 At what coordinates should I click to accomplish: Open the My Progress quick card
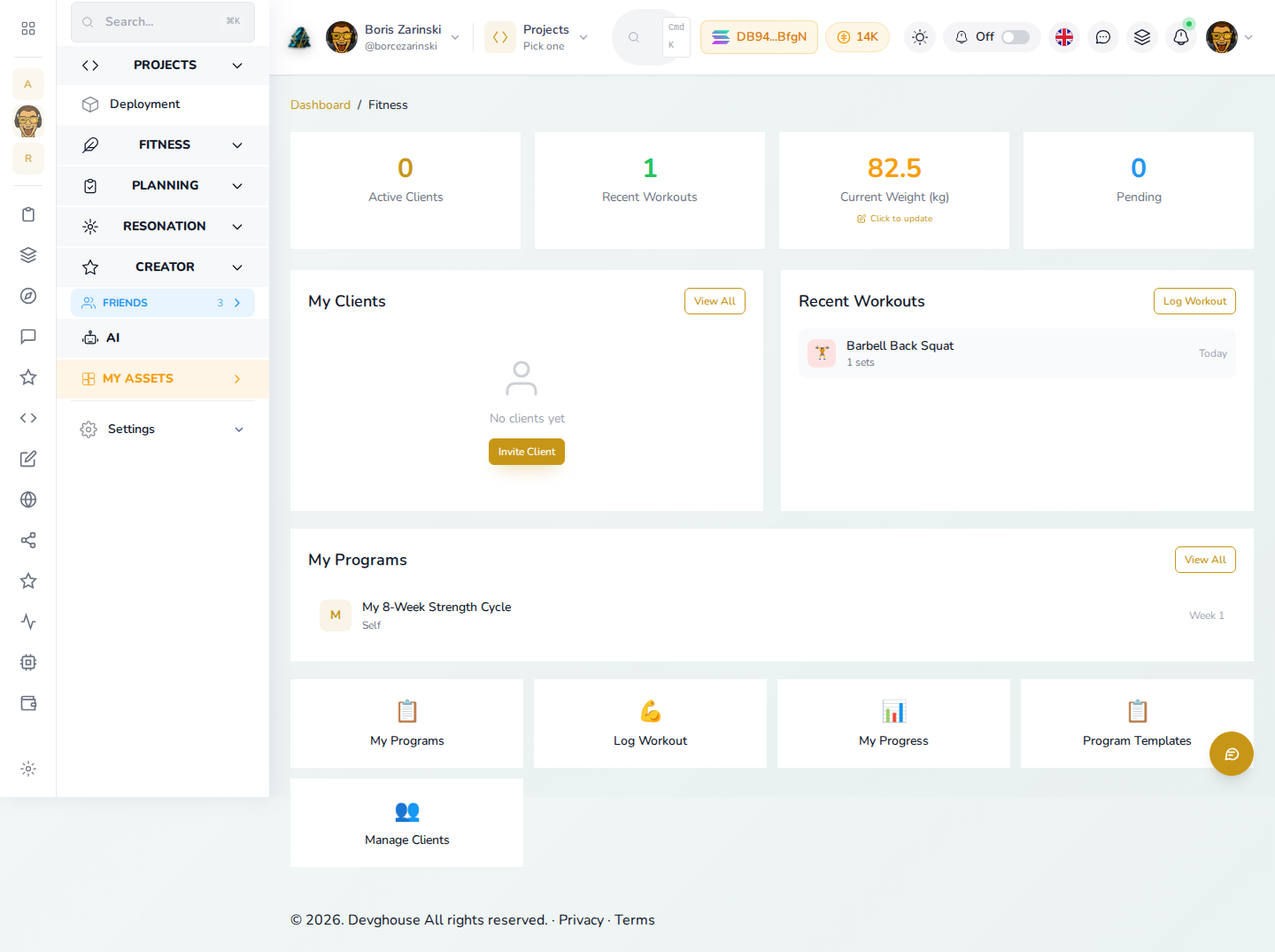(893, 724)
